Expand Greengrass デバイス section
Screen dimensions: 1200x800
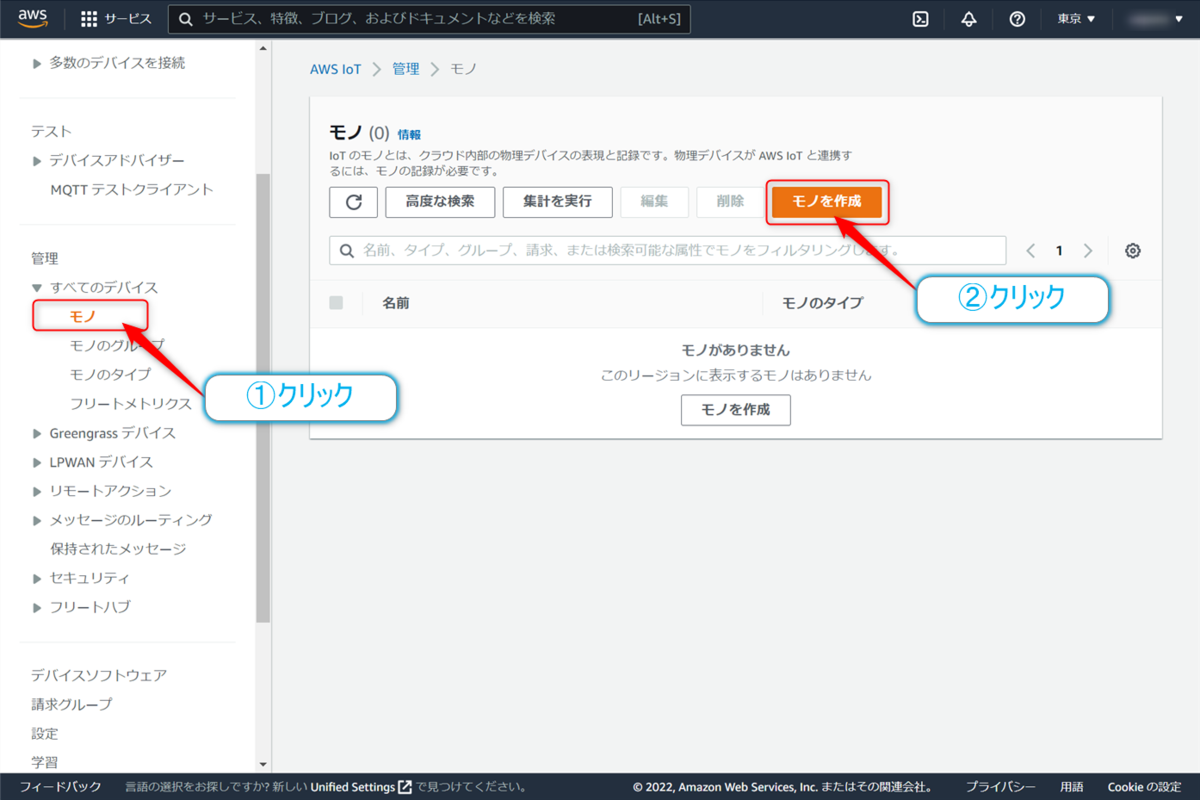(x=38, y=434)
